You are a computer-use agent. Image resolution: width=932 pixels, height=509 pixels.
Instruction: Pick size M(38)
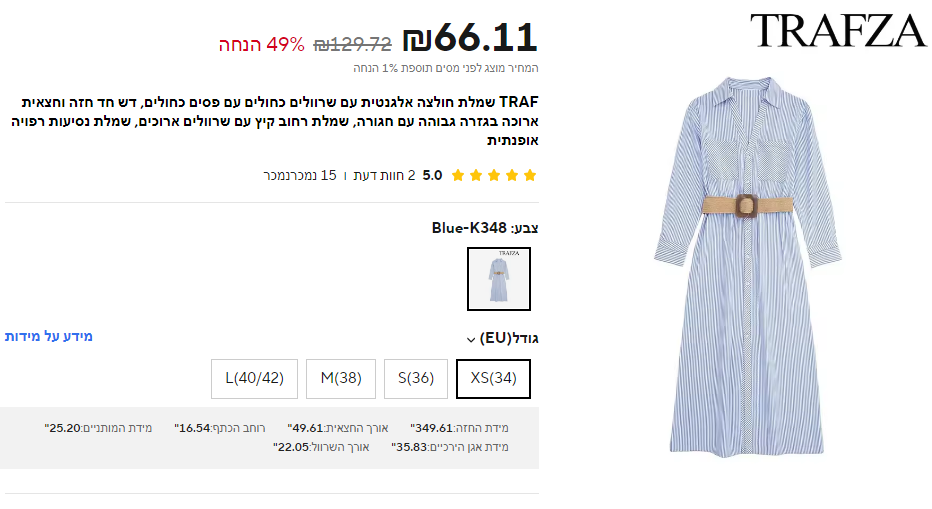pyautogui.click(x=340, y=379)
